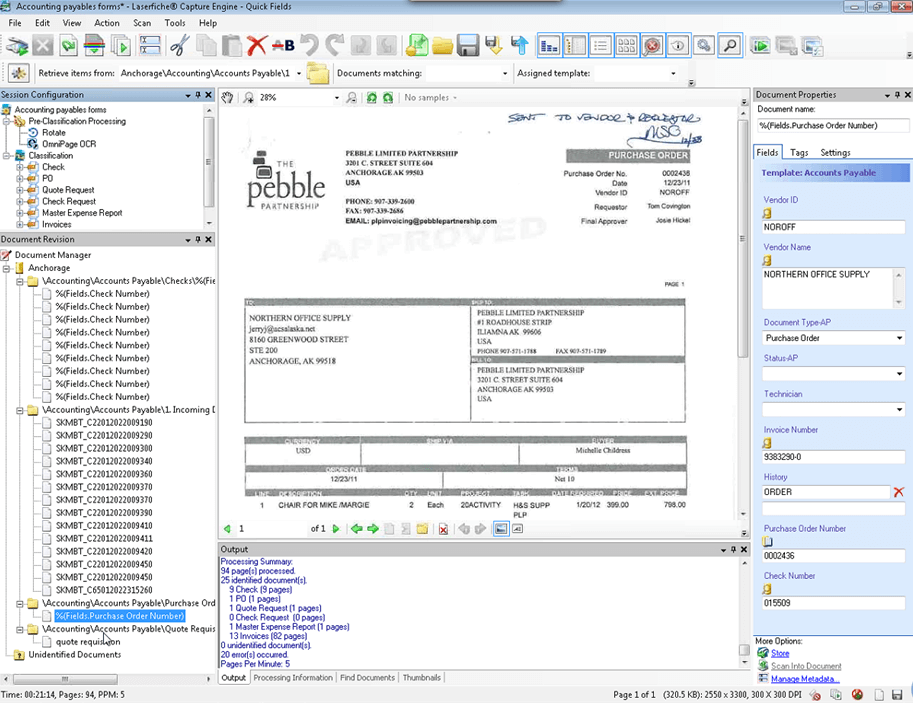Click the green arrow page refresh icon
913x703 pixels.
69,45
